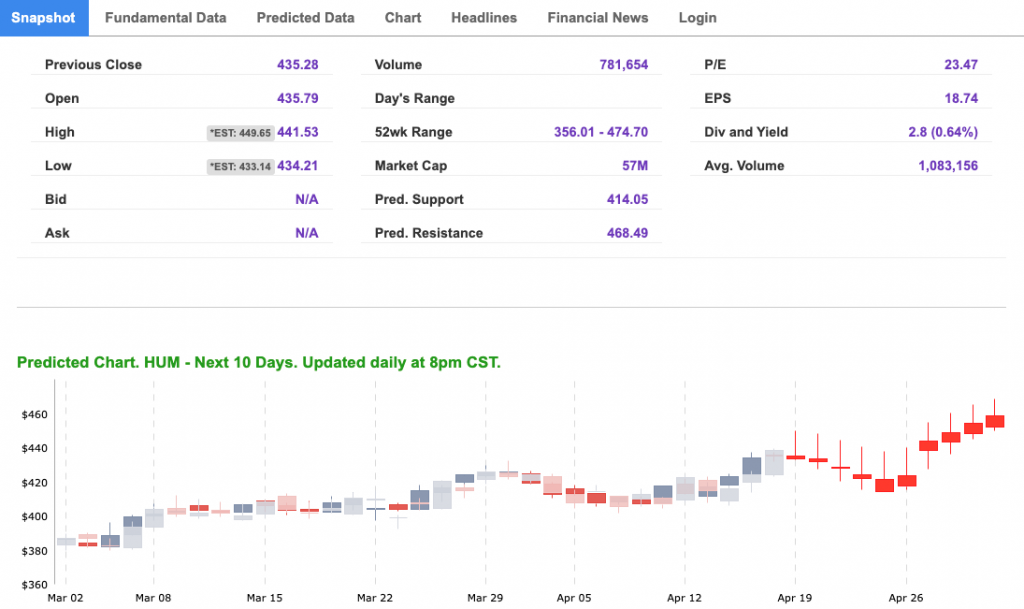The image size is (1024, 609).
Task: Click the Volume value 781,654
Action: coord(622,65)
